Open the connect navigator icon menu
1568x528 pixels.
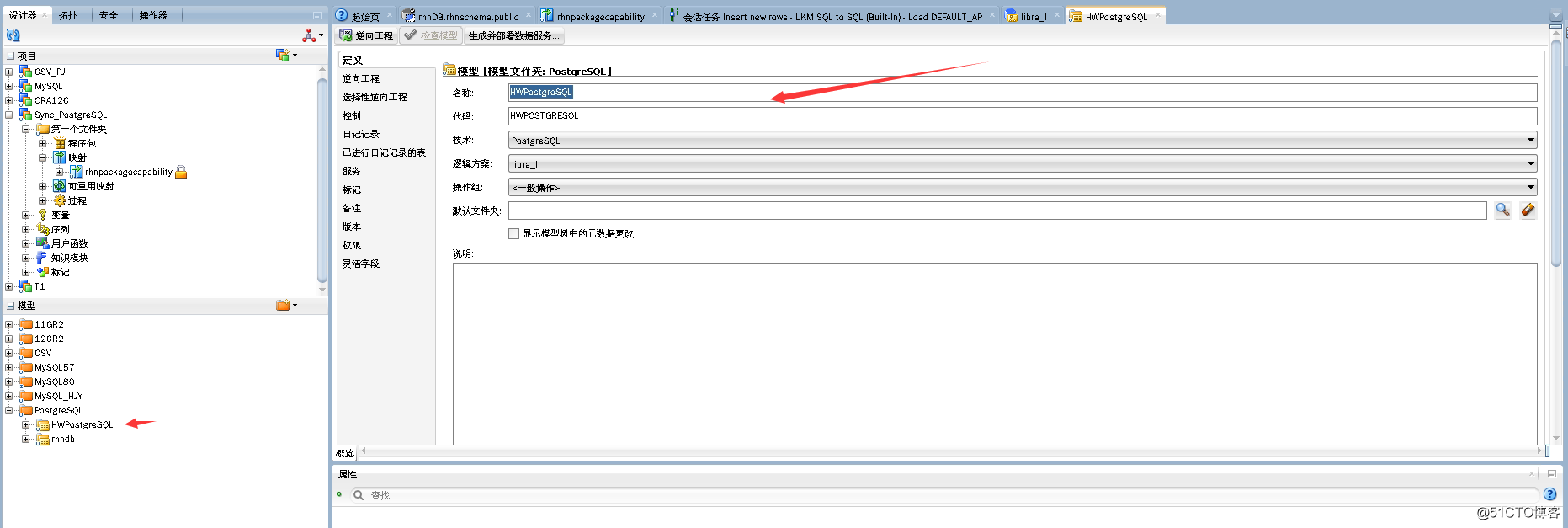312,35
